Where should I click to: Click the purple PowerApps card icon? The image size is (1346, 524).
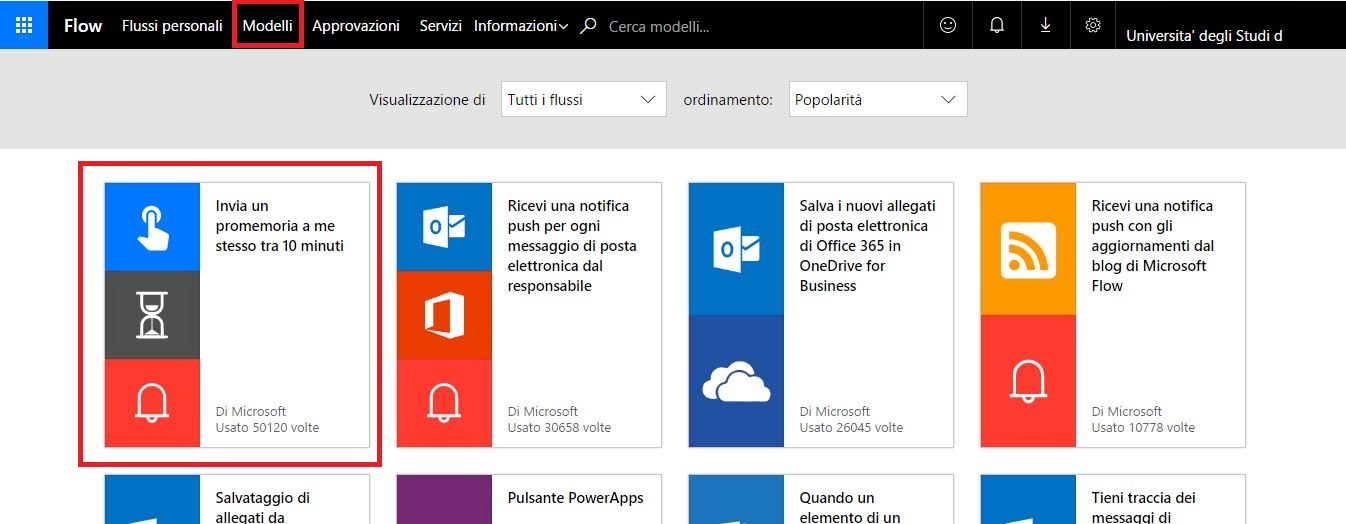(x=444, y=499)
